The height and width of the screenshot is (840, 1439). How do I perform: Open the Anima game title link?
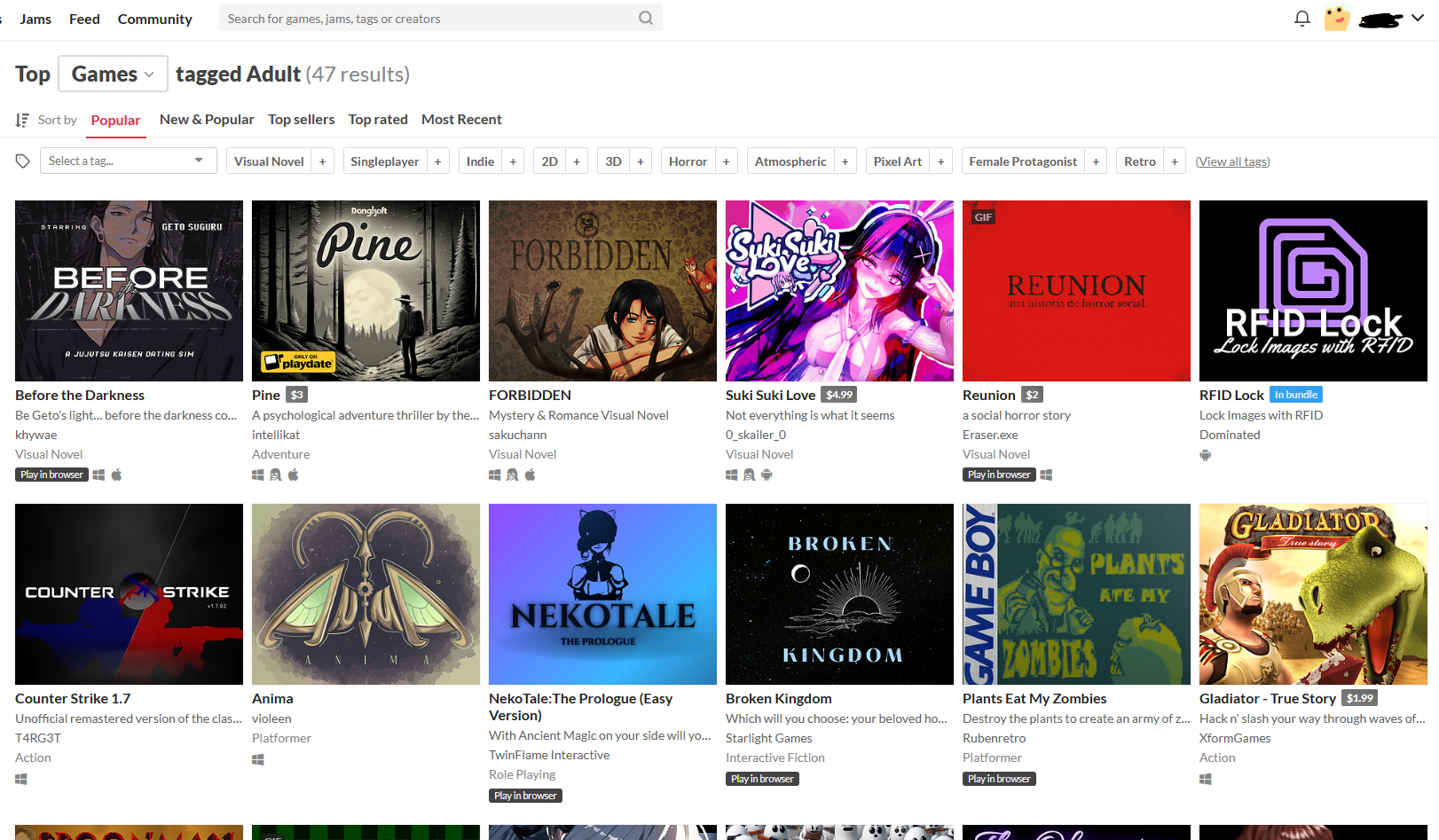tap(272, 698)
